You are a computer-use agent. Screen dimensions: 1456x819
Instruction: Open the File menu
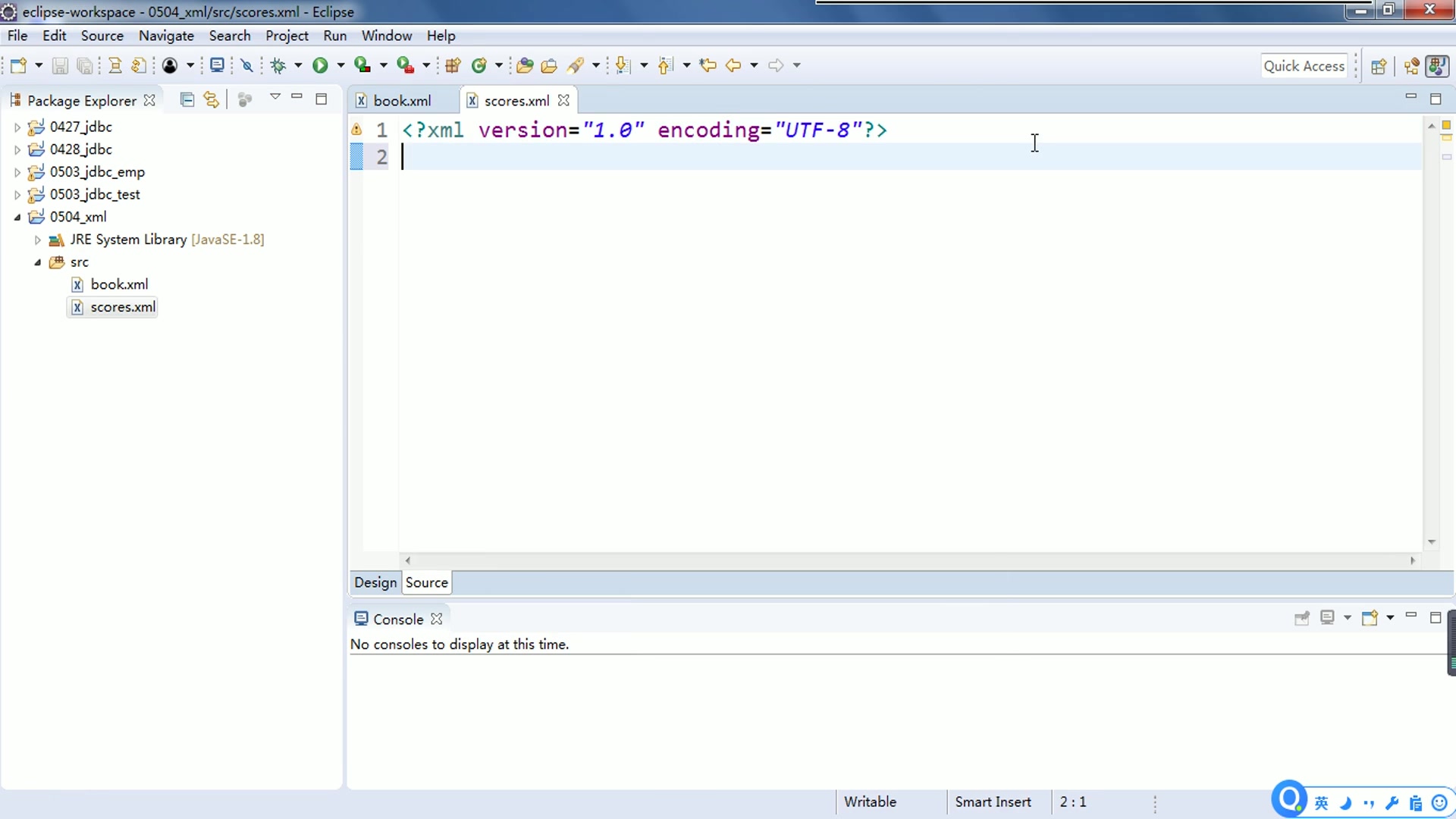[17, 36]
